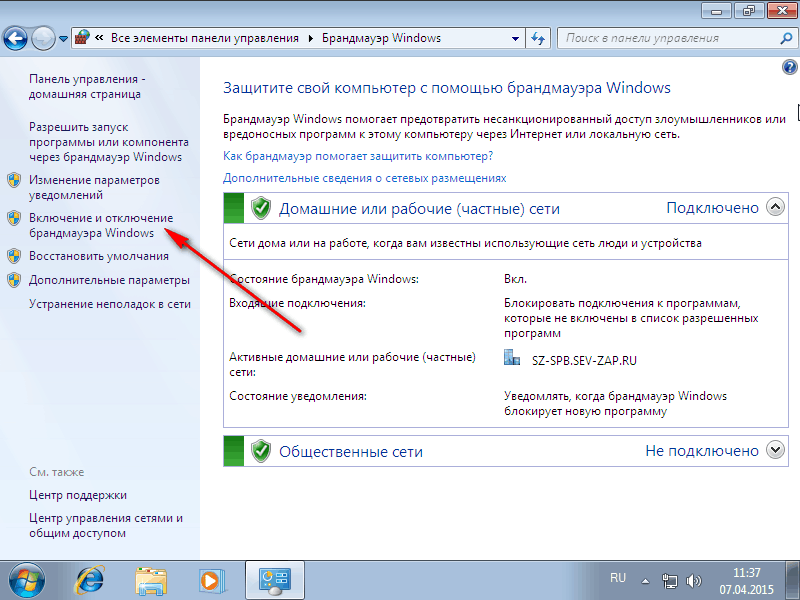Click the network icon in system tray
This screenshot has height=600, width=800.
671,580
